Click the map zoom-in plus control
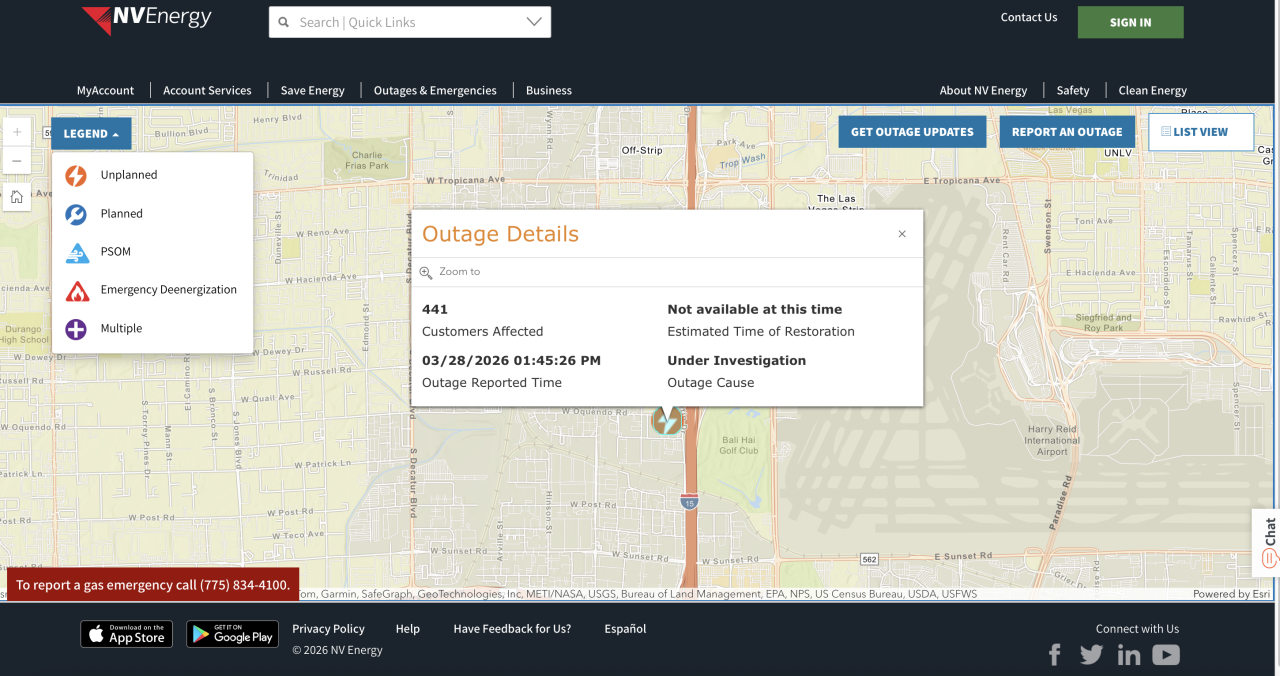Image resolution: width=1280 pixels, height=676 pixels. [16, 131]
